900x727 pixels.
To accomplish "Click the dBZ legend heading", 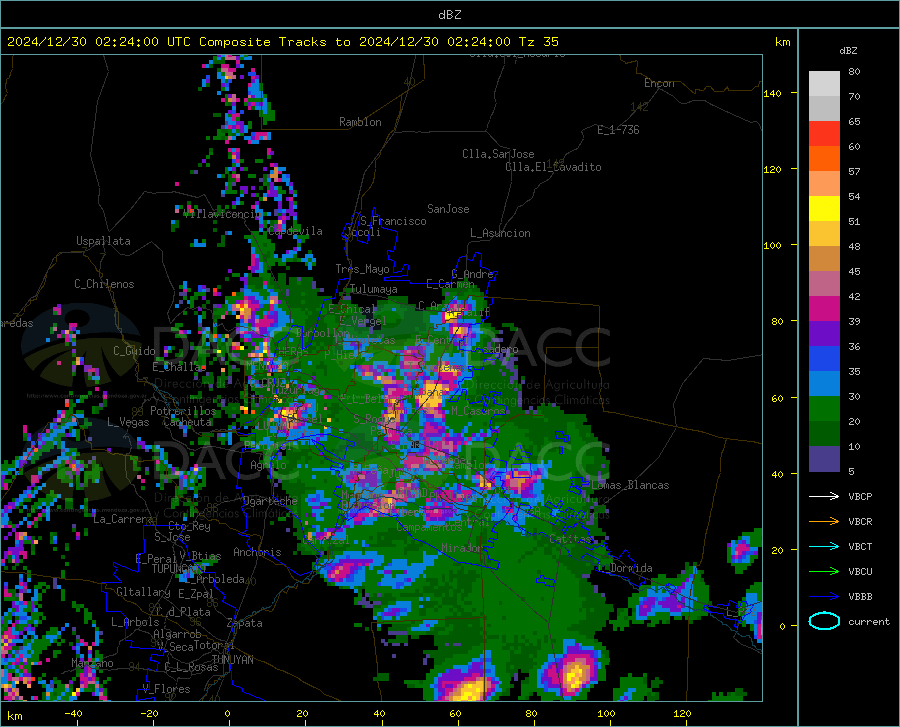I will 848,50.
